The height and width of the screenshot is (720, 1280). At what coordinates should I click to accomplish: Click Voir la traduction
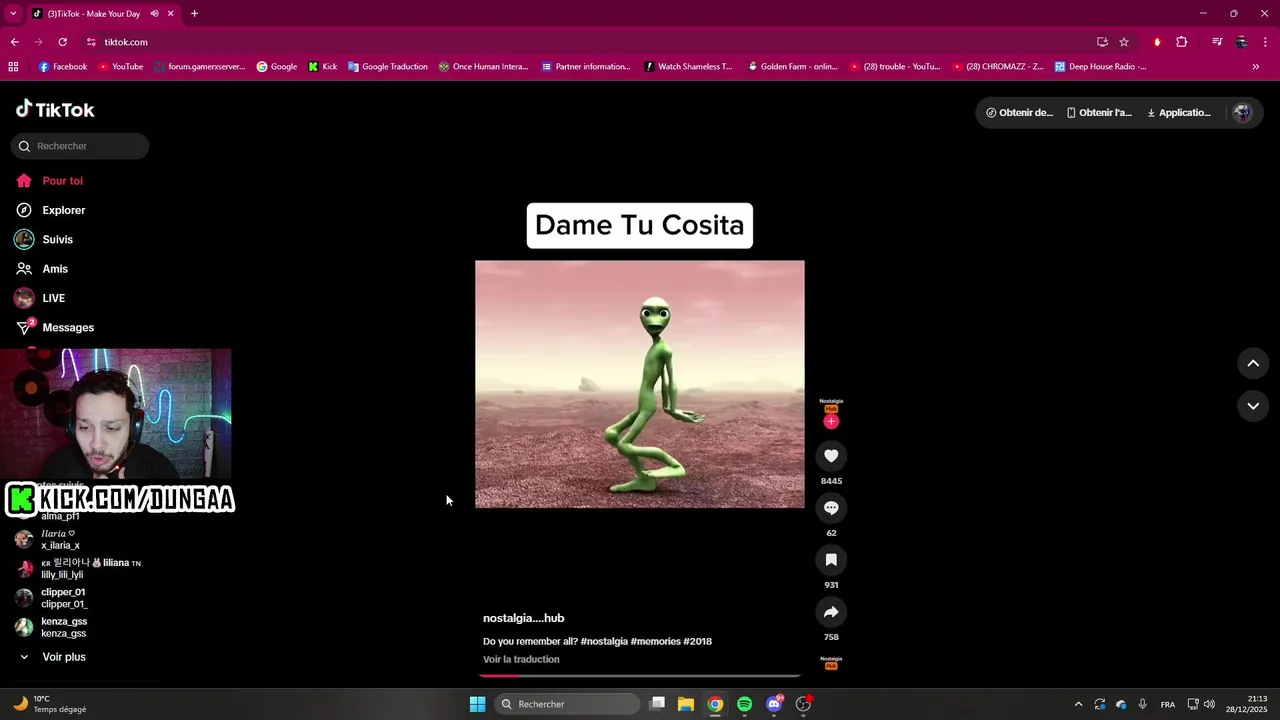tap(521, 659)
